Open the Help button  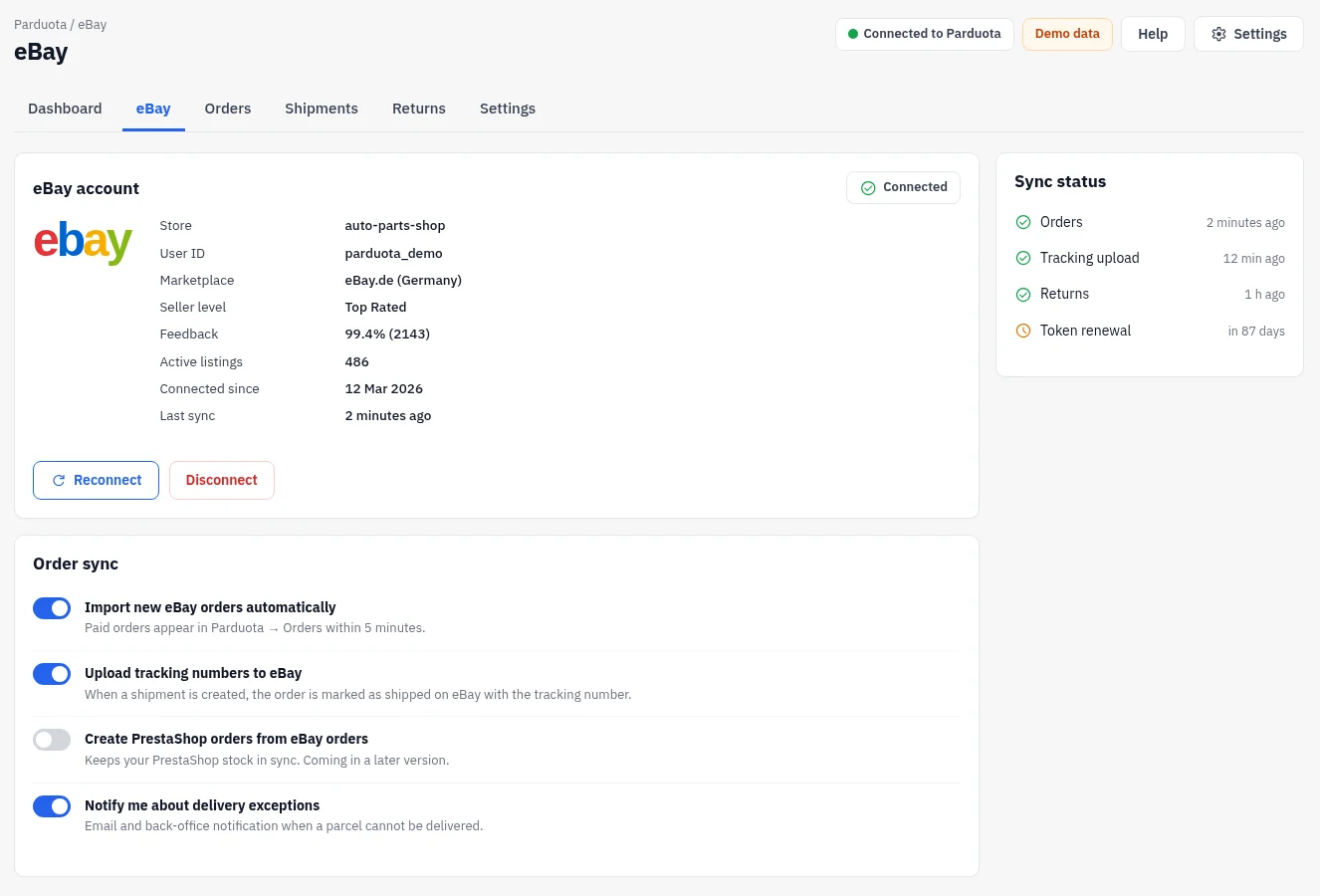(1153, 34)
